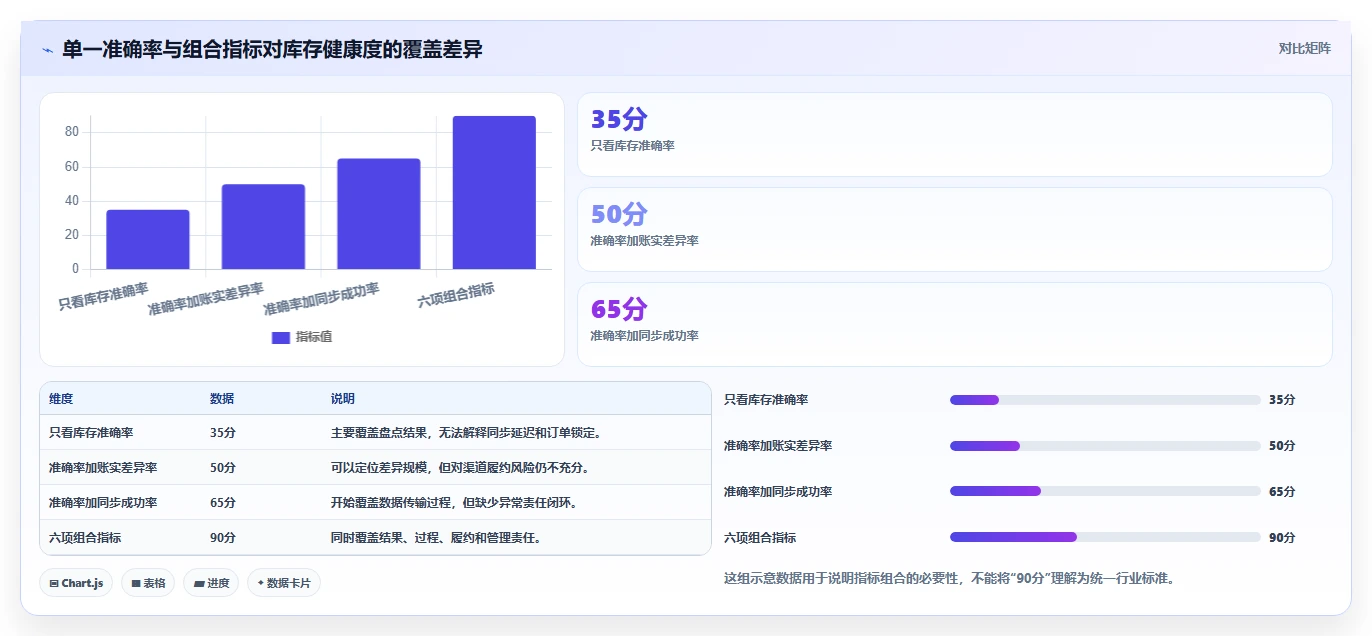Click the 准确率加账实差异率 progress bar
Image resolution: width=1372 pixels, height=636 pixels.
tap(1105, 446)
